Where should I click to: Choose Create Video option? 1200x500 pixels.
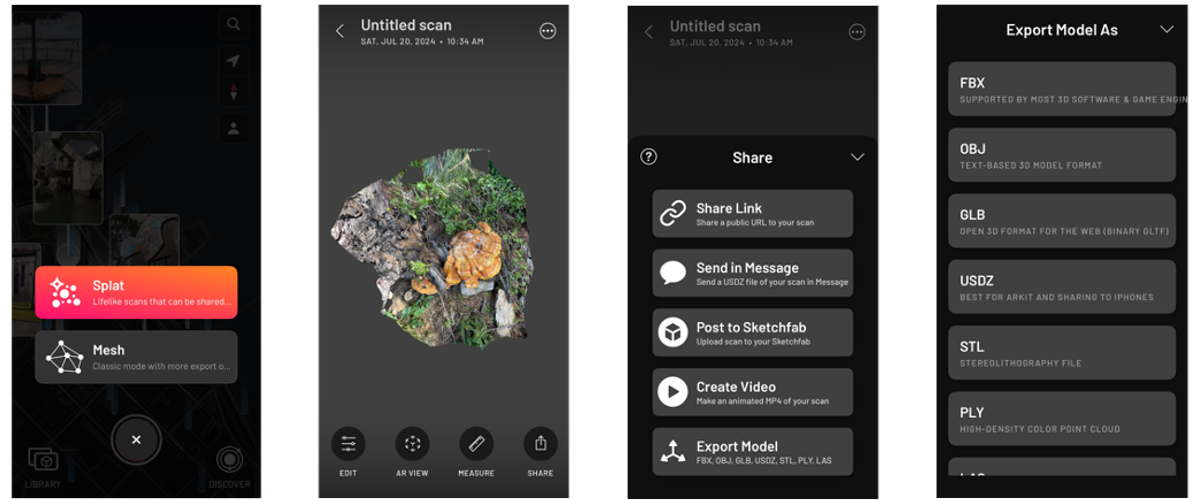(x=753, y=392)
